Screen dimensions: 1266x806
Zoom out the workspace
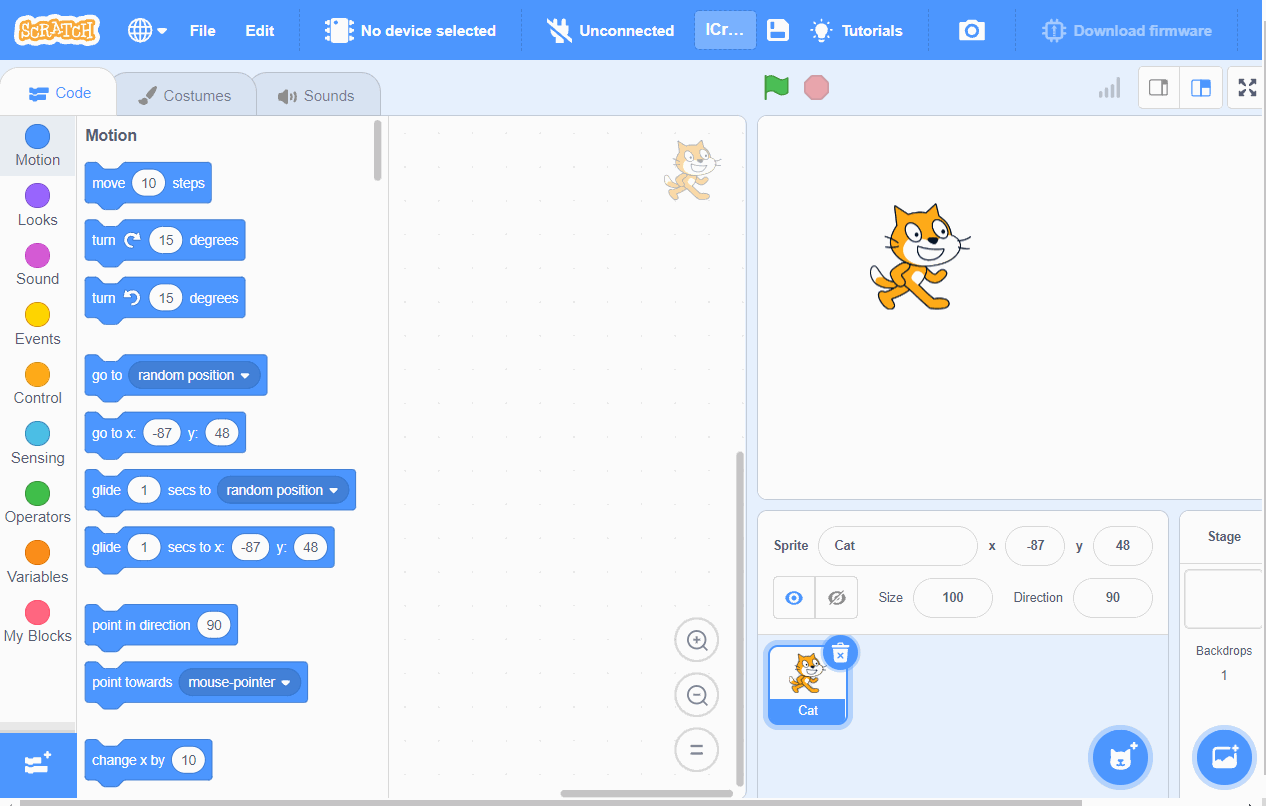(x=697, y=695)
